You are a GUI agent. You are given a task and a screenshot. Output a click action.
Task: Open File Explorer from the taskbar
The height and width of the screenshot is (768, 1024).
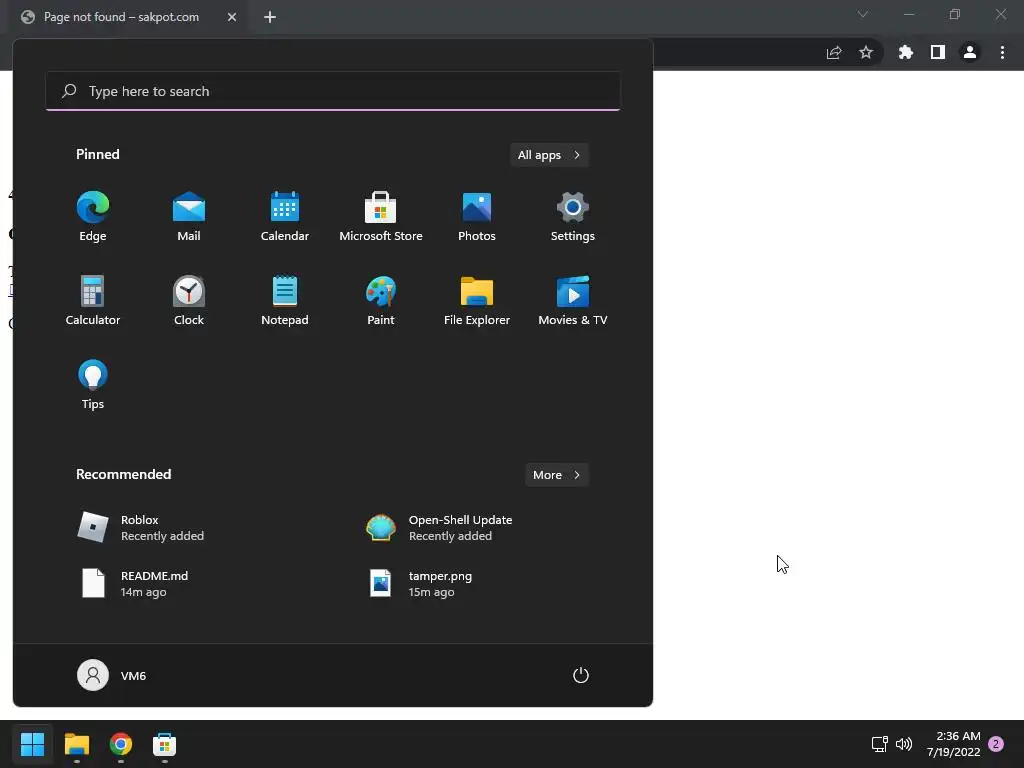pos(76,744)
